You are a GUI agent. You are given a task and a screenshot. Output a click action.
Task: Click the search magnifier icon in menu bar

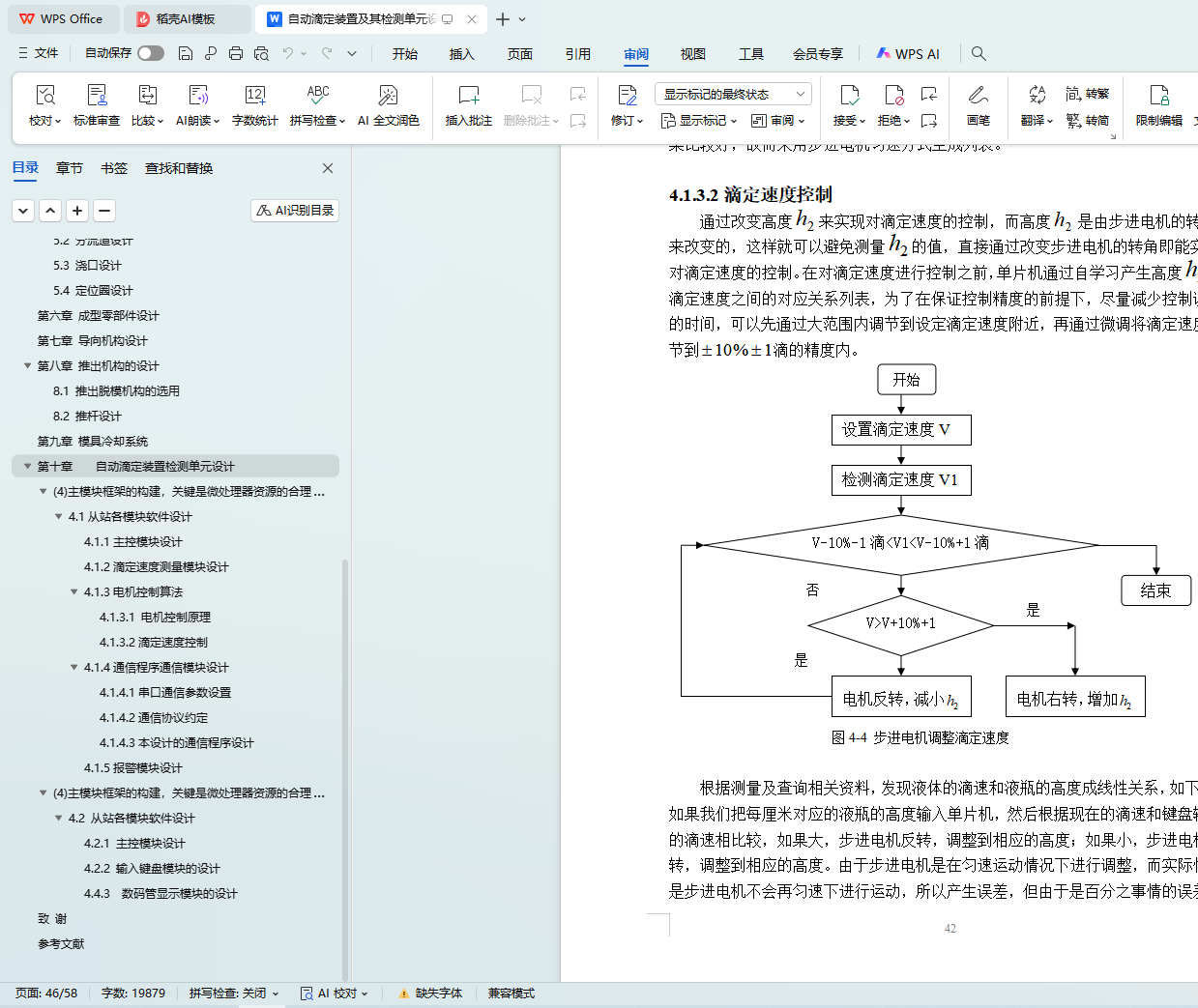click(979, 54)
